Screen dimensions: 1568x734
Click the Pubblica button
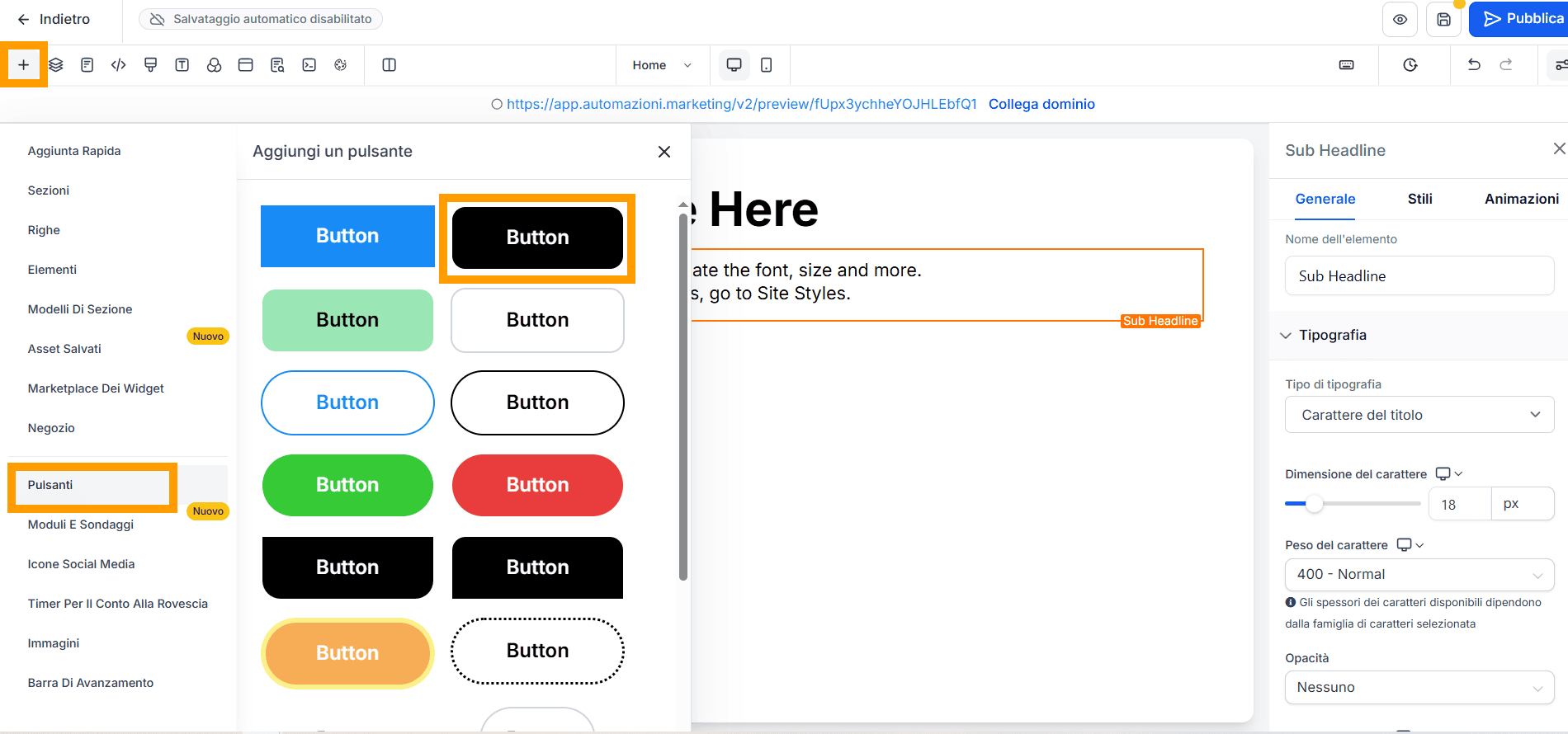[1519, 19]
